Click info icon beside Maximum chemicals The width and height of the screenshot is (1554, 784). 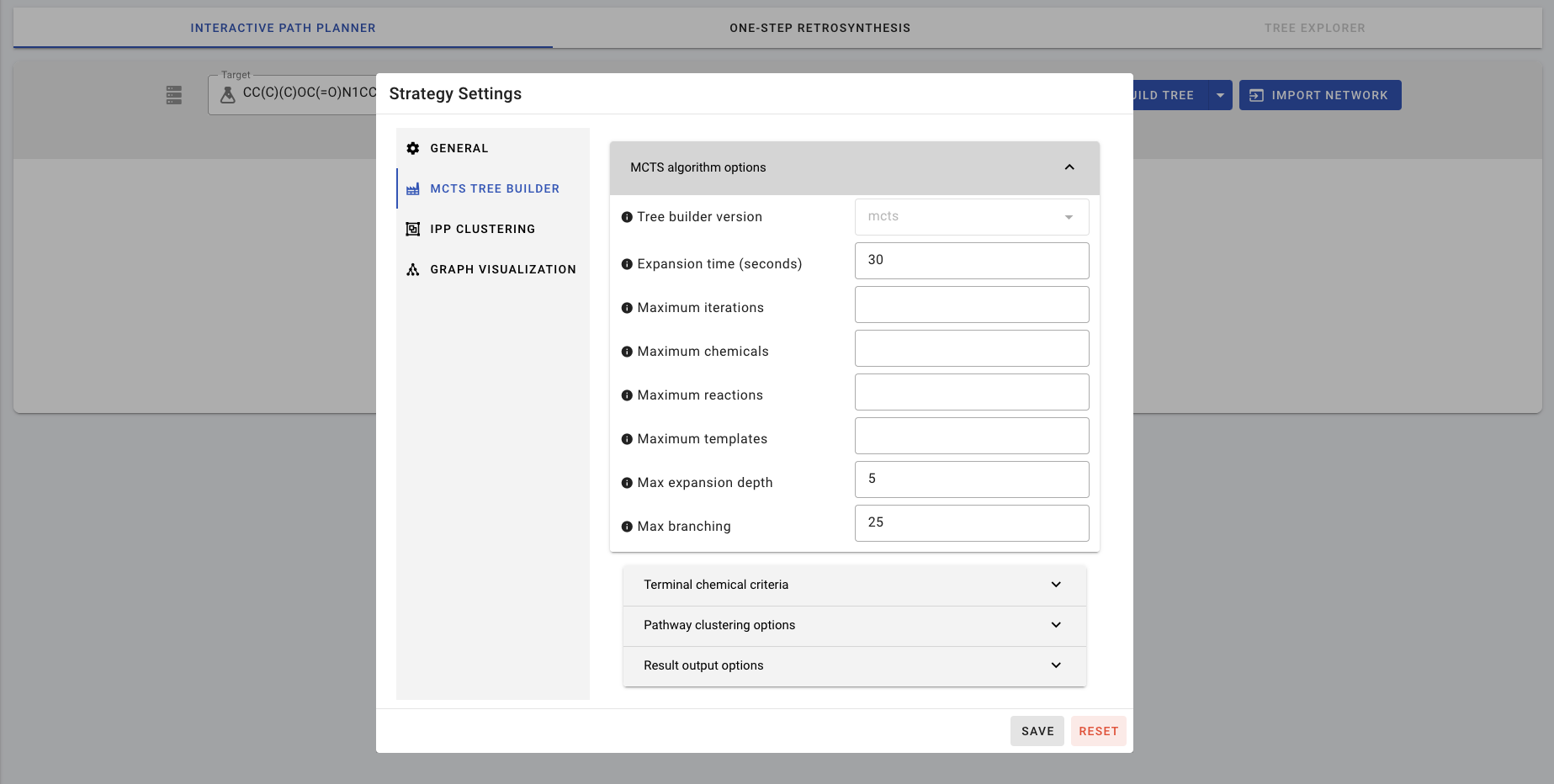(627, 352)
